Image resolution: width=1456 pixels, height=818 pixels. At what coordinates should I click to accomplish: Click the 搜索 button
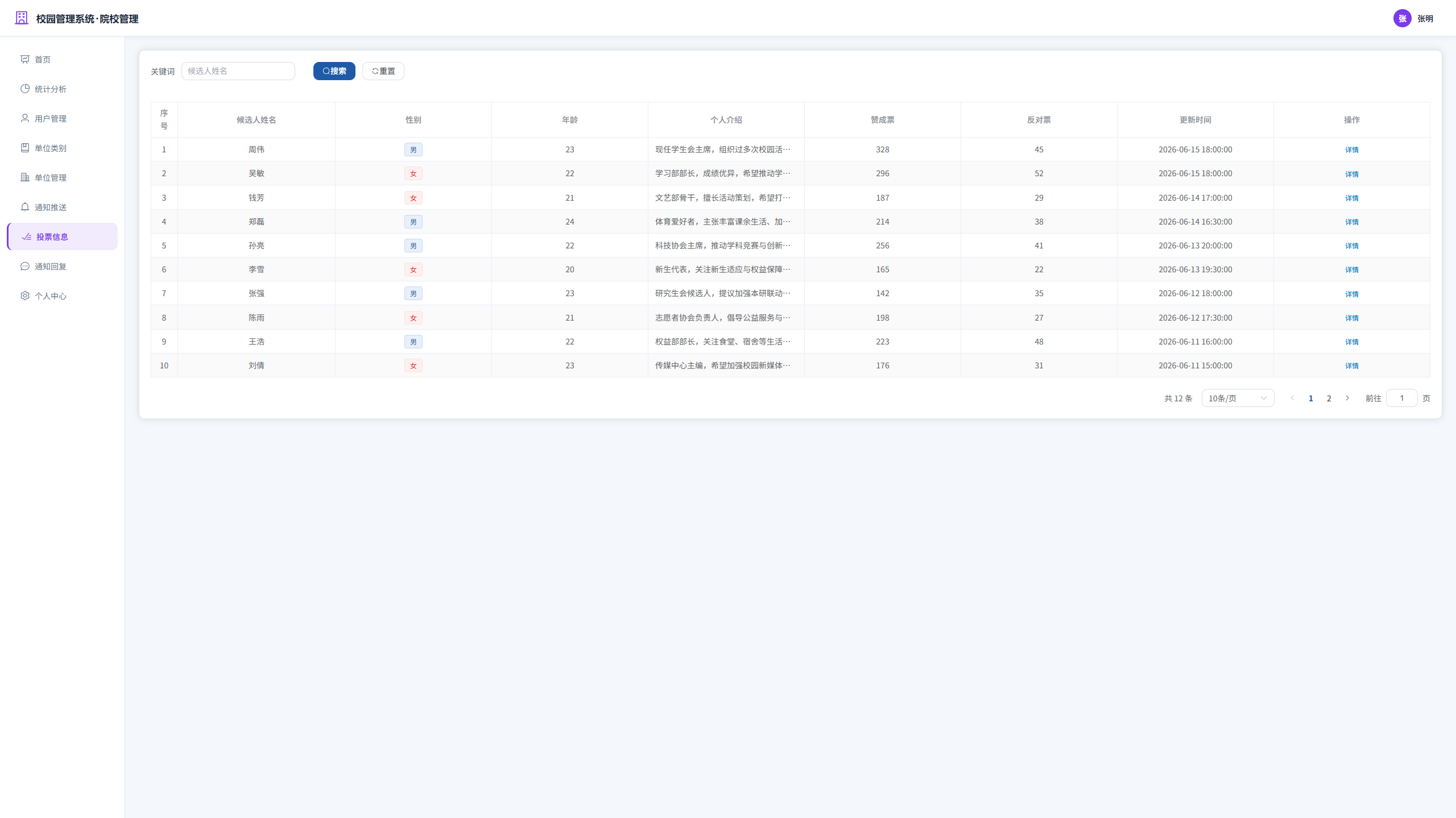point(334,71)
